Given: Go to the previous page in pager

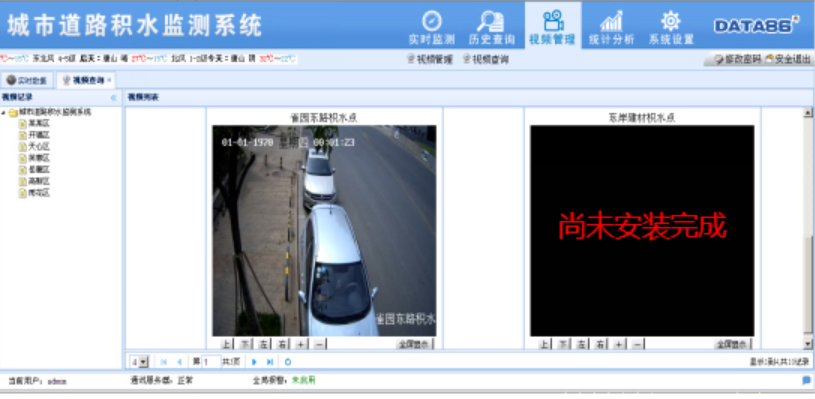Looking at the screenshot, I should pyautogui.click(x=179, y=362).
